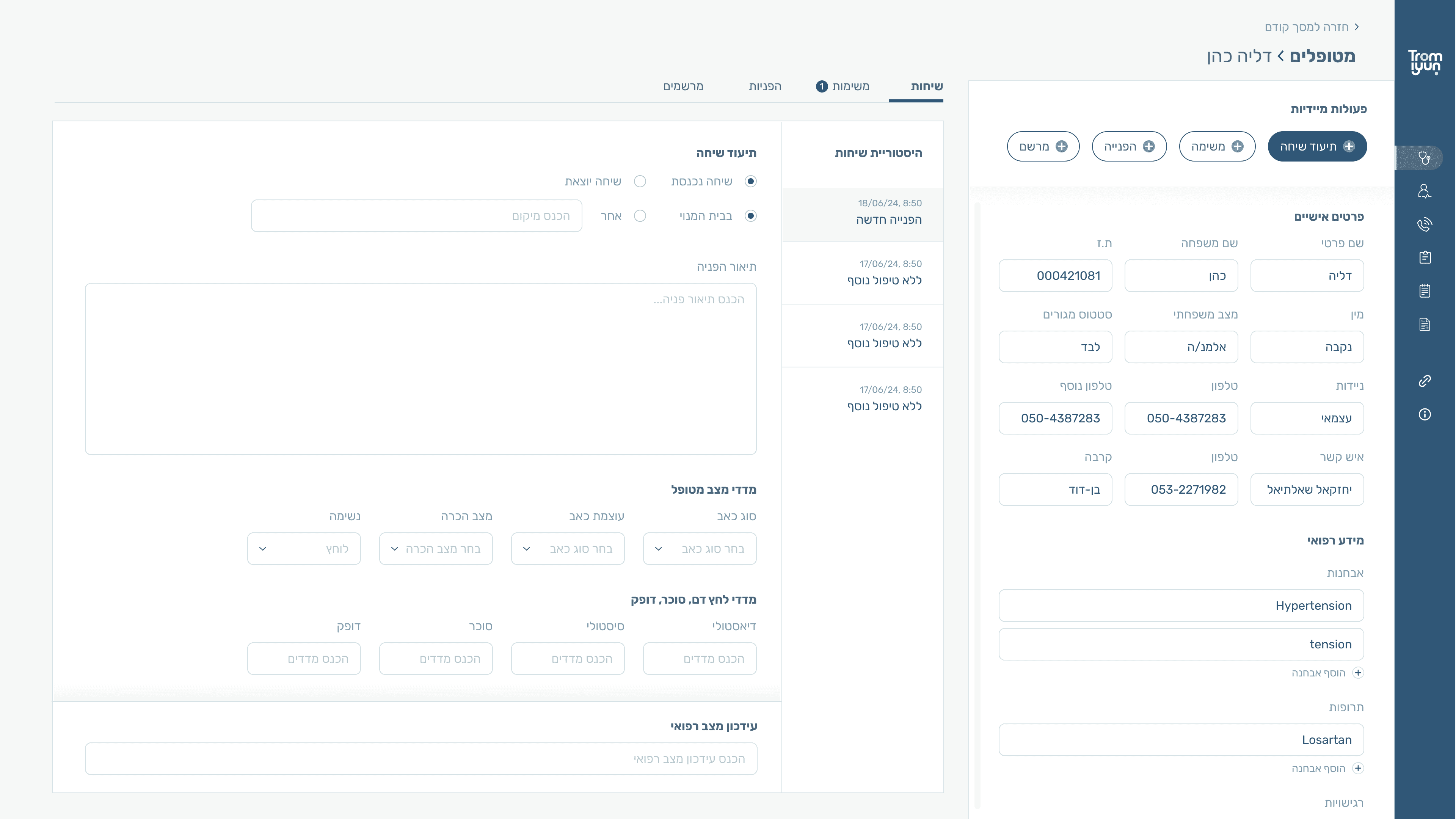Select the שיחה יוצאת radio button
This screenshot has width=1456, height=819.
(640, 182)
